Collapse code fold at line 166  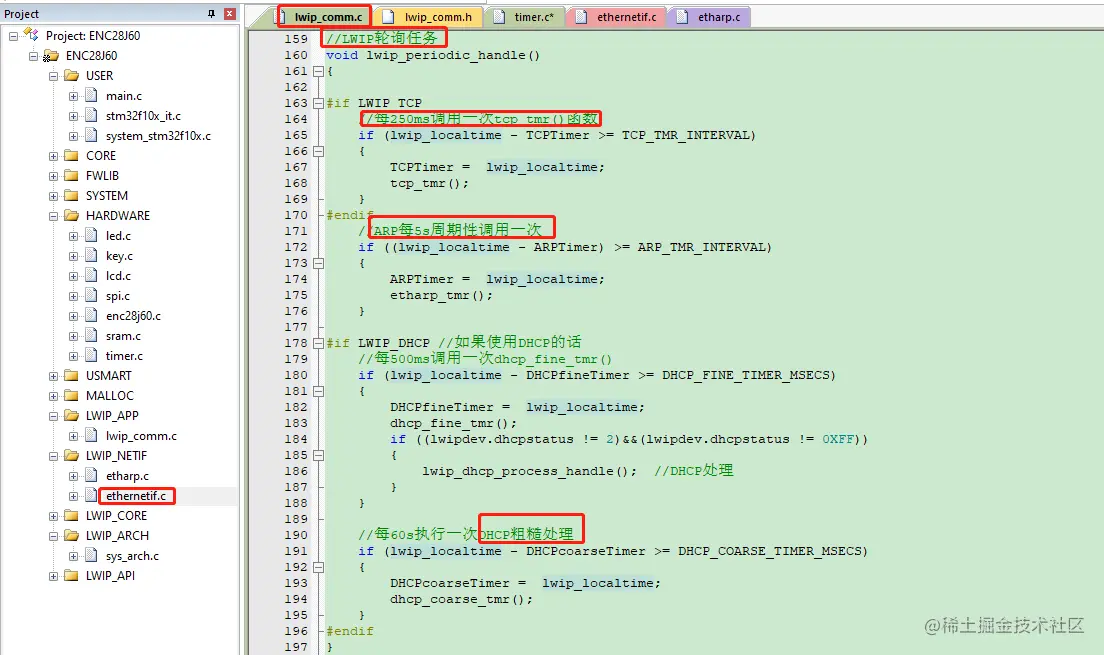click(318, 151)
